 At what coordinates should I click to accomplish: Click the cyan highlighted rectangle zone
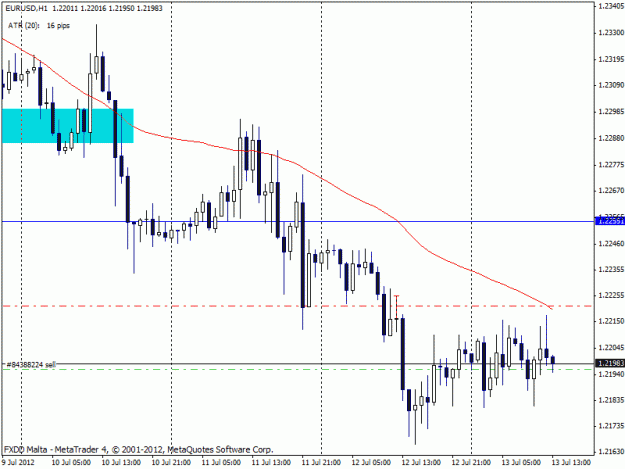point(67,126)
